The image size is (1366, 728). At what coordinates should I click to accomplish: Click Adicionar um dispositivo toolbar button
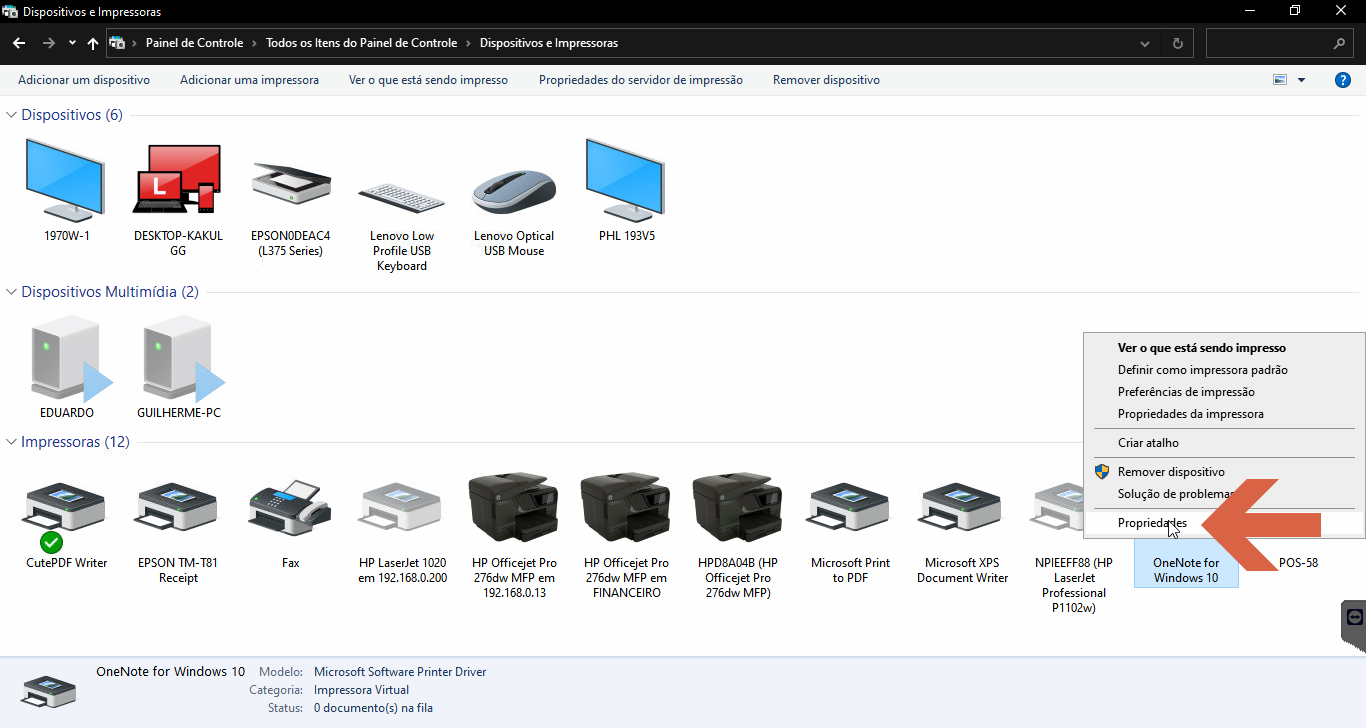[84, 80]
